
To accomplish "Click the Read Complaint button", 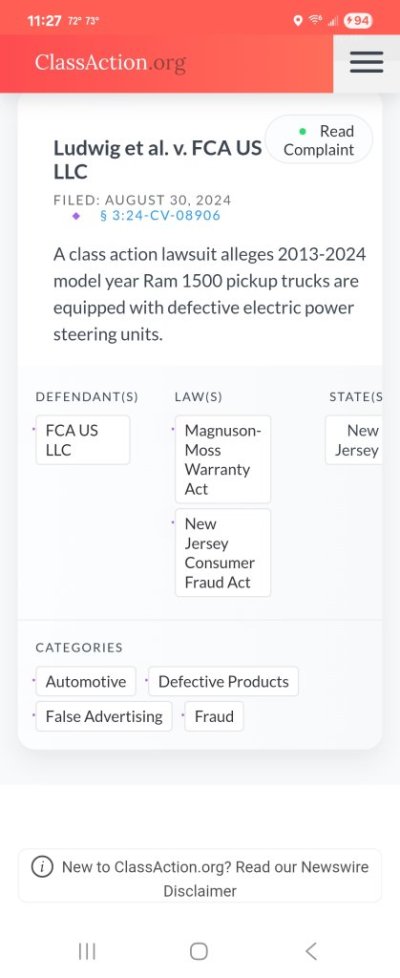I will click(319, 140).
